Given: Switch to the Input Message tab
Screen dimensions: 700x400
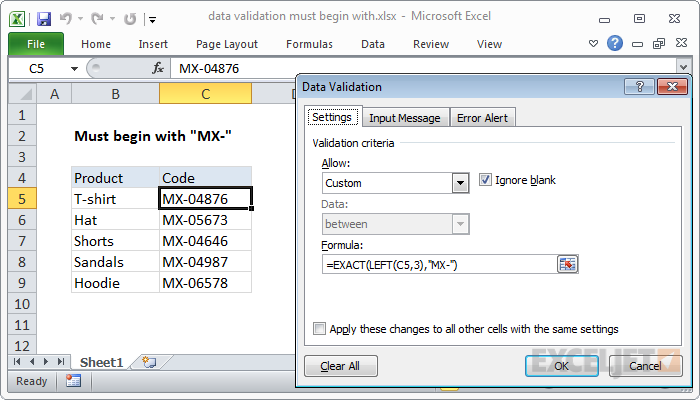Looking at the screenshot, I should (x=404, y=117).
